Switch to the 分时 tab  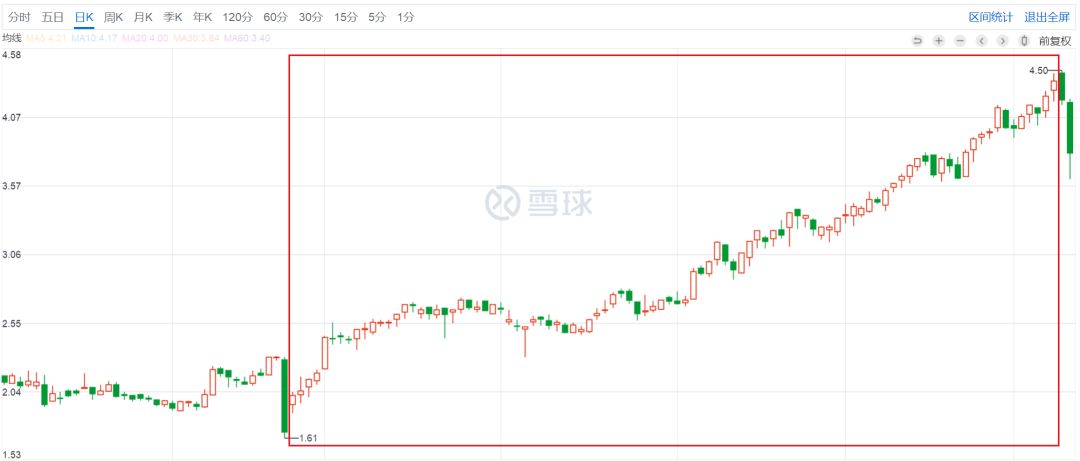click(19, 17)
